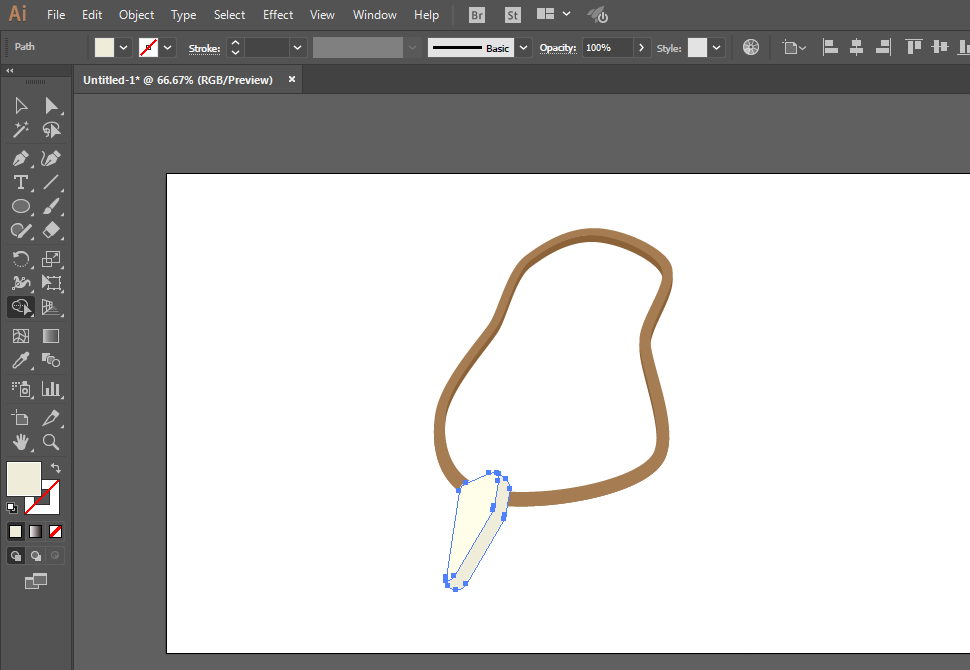The height and width of the screenshot is (670, 970).
Task: Click the toolbox Stroke swatch
Action: 49,504
